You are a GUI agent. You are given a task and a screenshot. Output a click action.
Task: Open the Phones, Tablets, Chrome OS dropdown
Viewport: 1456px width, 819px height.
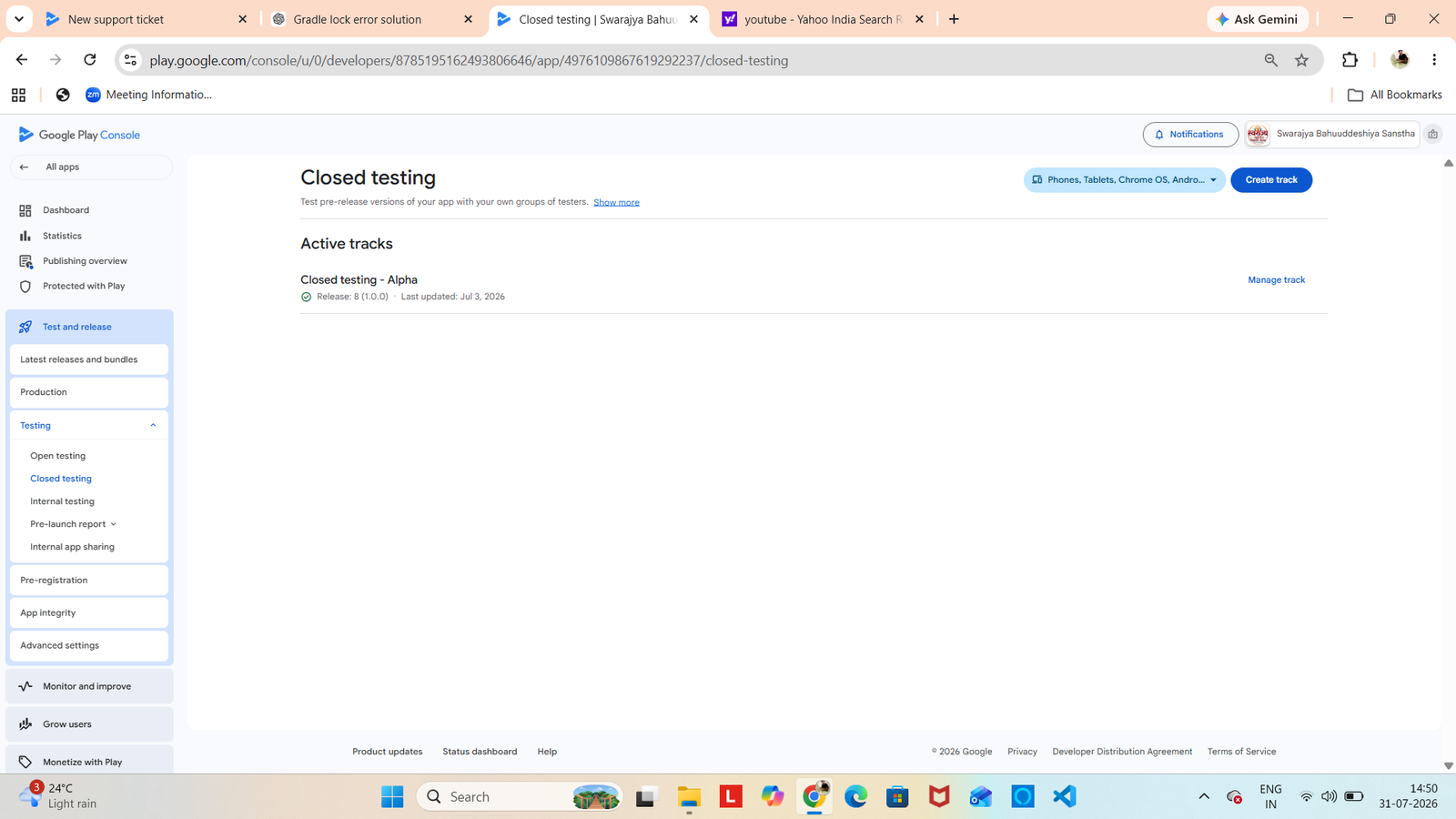[x=1124, y=180]
